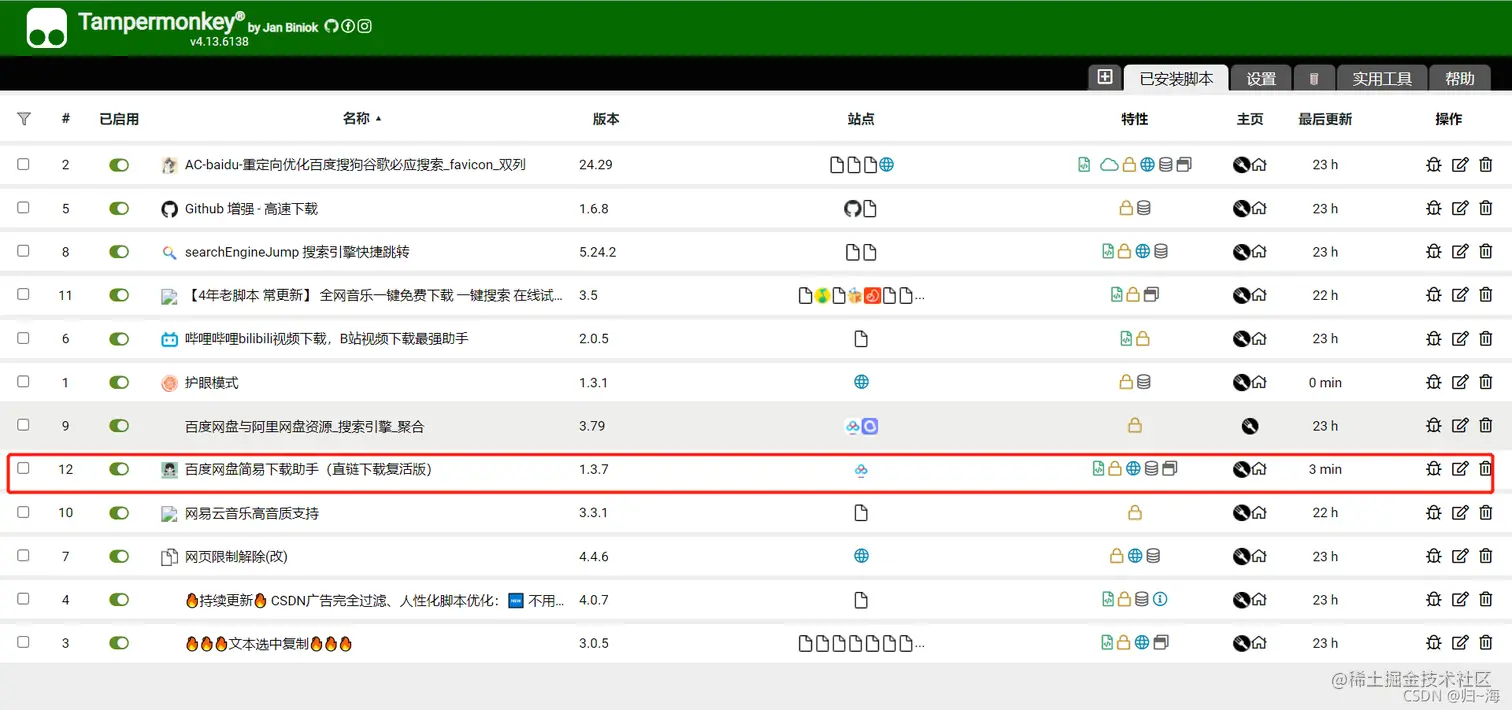1512x710 pixels.
Task: Open homepage icon for 哔哩哔哩 script row
Action: point(1259,339)
